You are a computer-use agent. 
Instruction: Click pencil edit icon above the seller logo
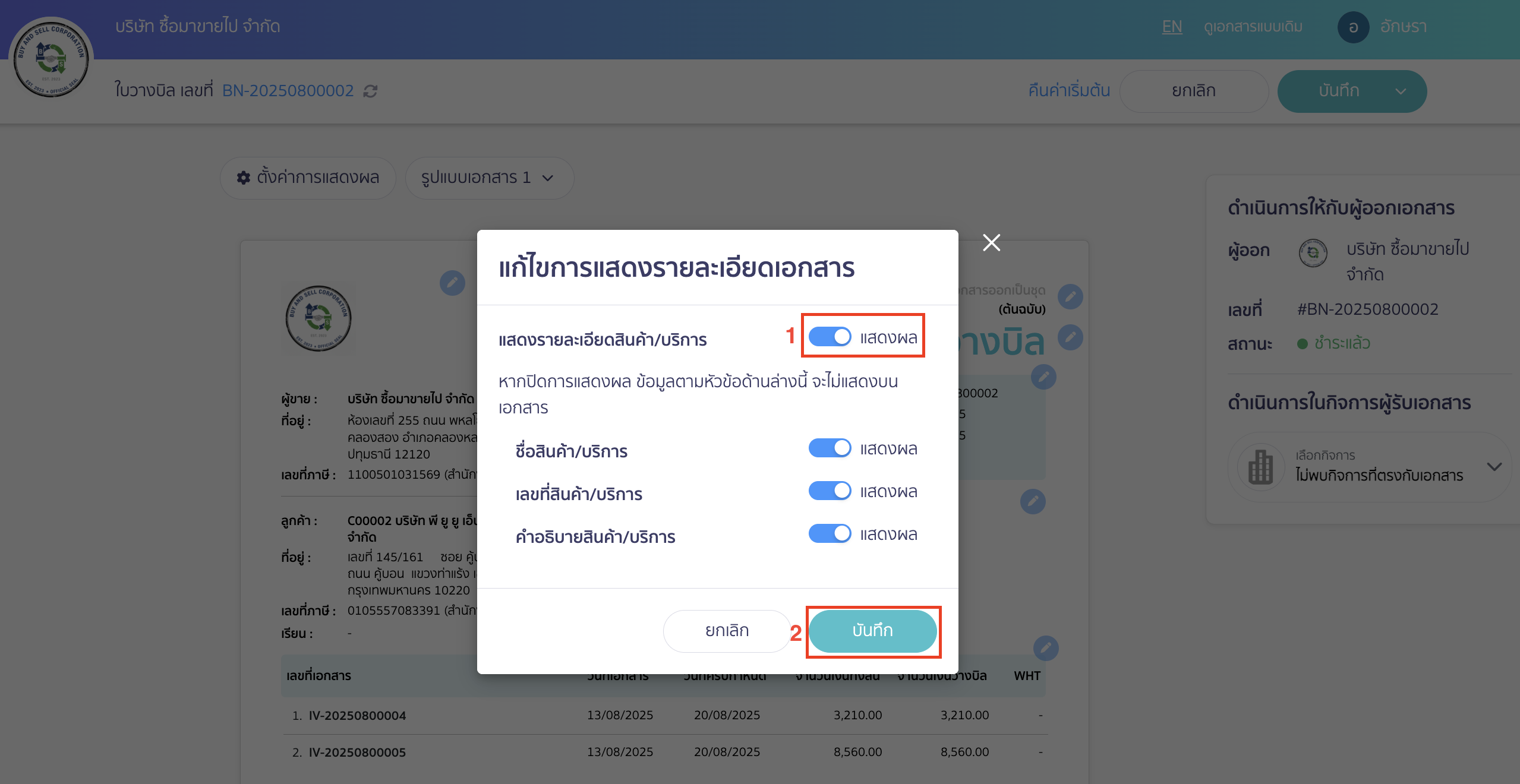pos(453,283)
